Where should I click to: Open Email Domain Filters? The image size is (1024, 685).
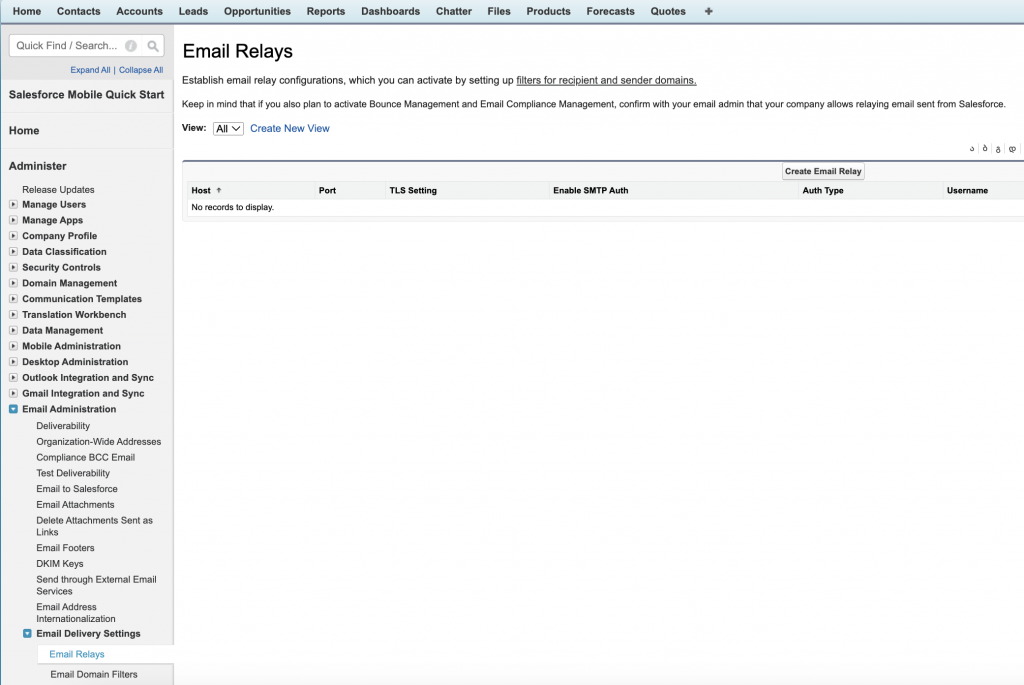tap(94, 675)
